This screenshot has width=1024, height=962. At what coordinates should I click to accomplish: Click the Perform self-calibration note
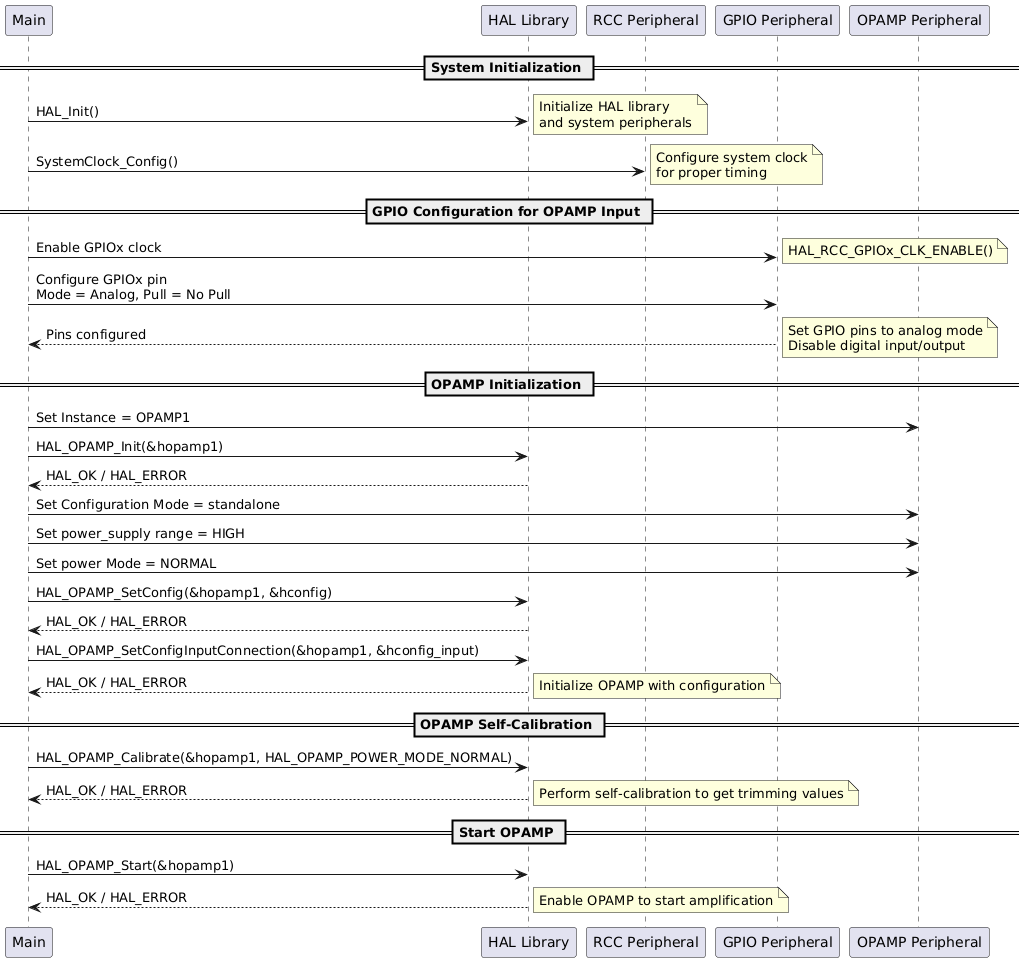696,794
